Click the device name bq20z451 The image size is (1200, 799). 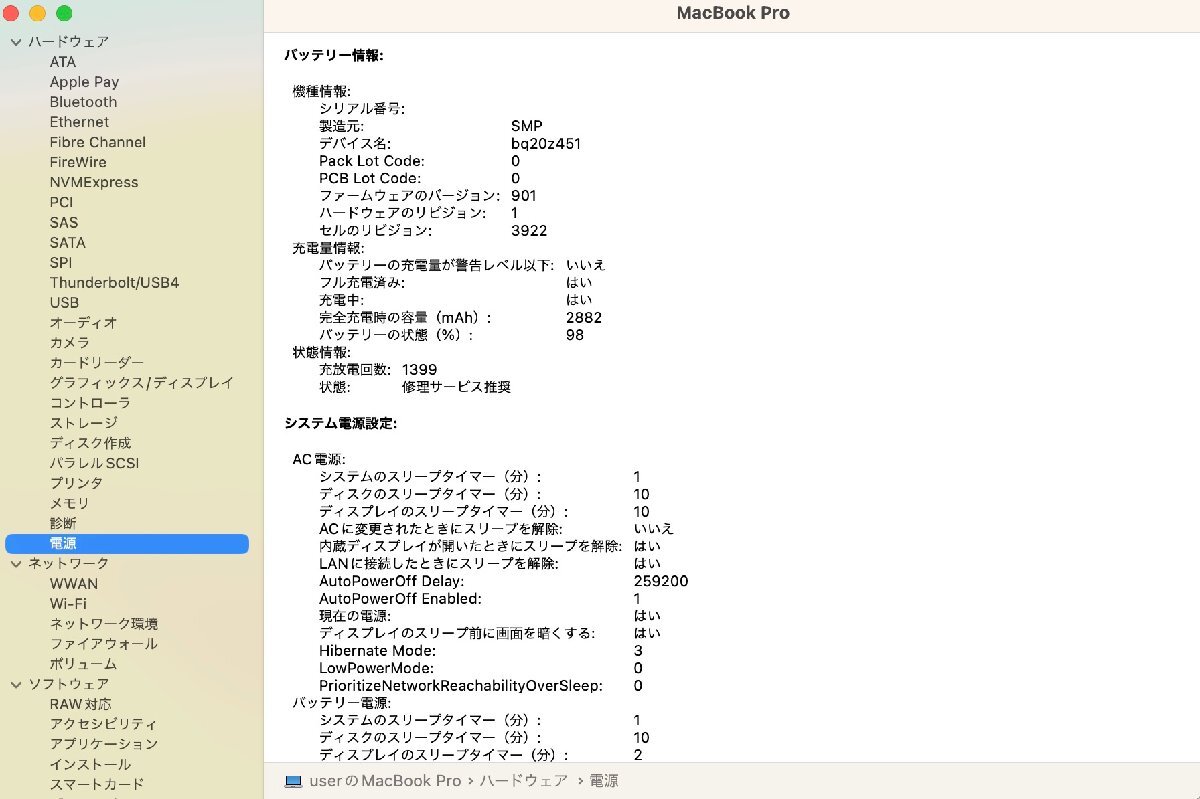(546, 143)
